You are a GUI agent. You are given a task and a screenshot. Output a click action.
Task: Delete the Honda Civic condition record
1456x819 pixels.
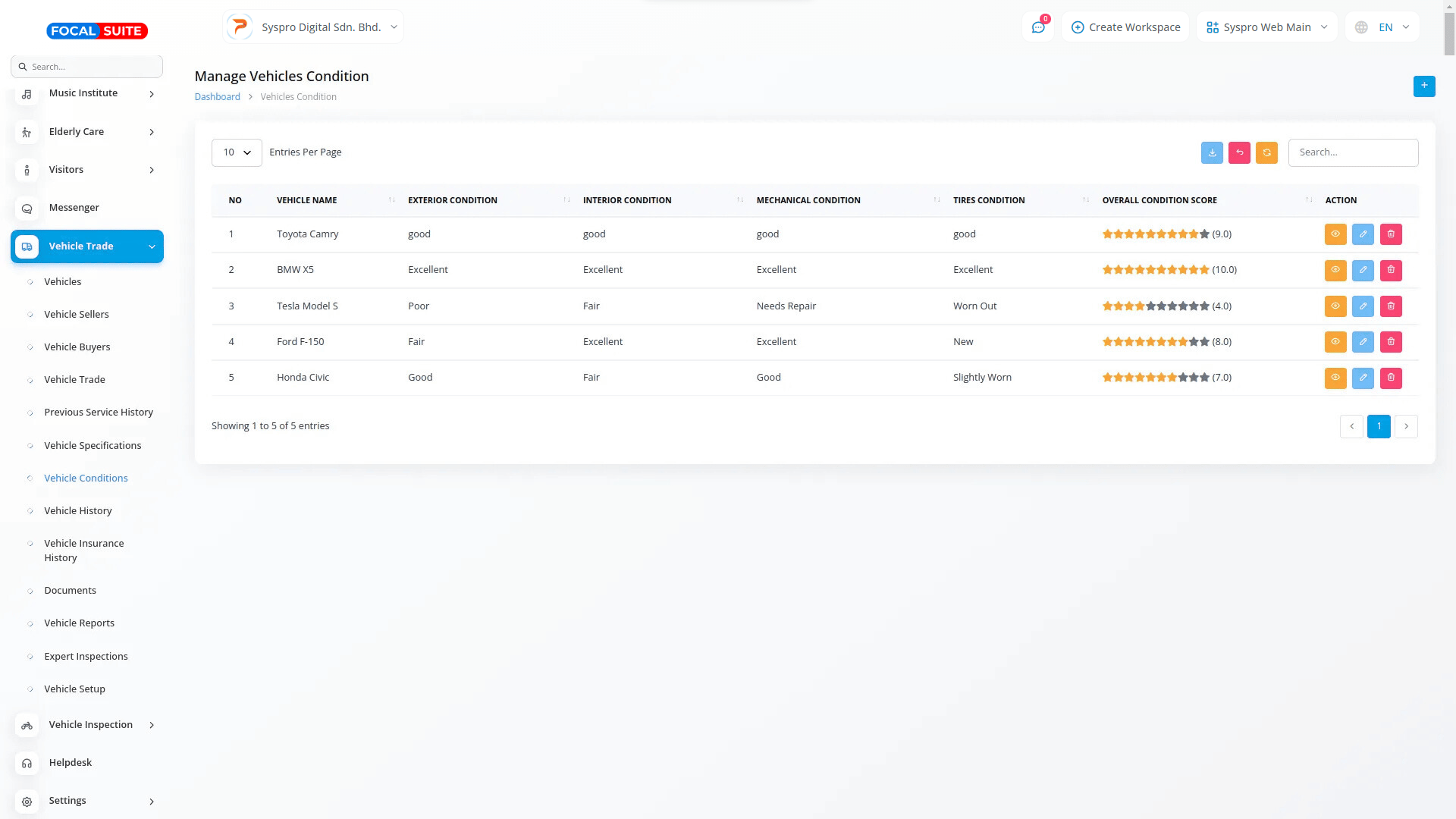[x=1391, y=378]
